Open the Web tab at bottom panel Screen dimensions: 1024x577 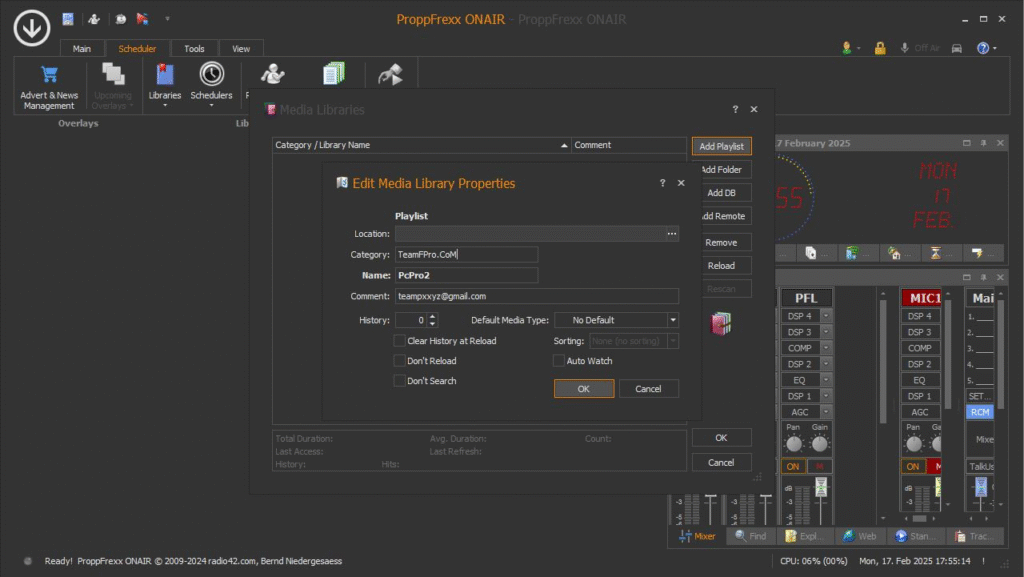click(x=858, y=536)
